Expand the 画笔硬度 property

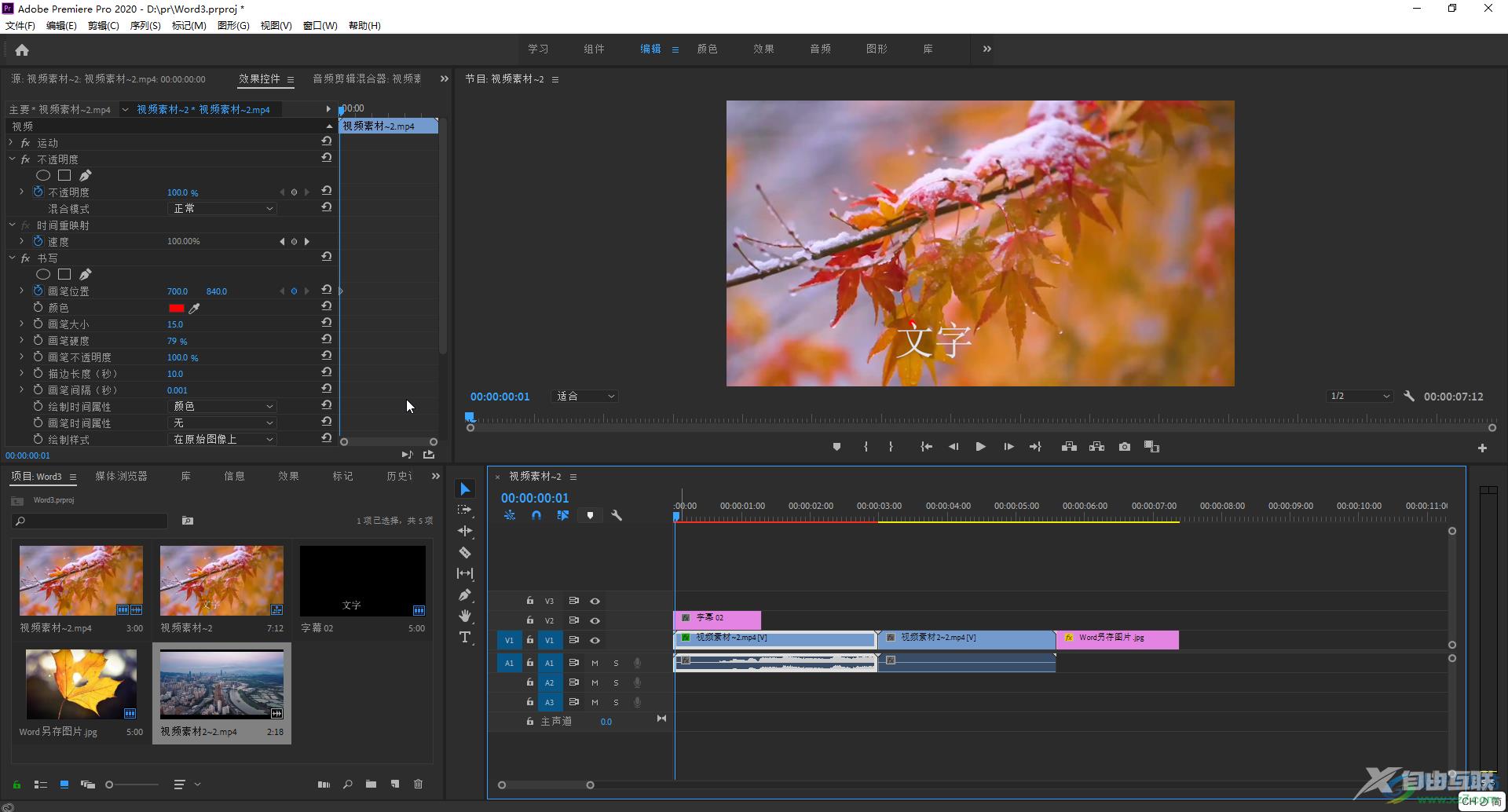21,341
